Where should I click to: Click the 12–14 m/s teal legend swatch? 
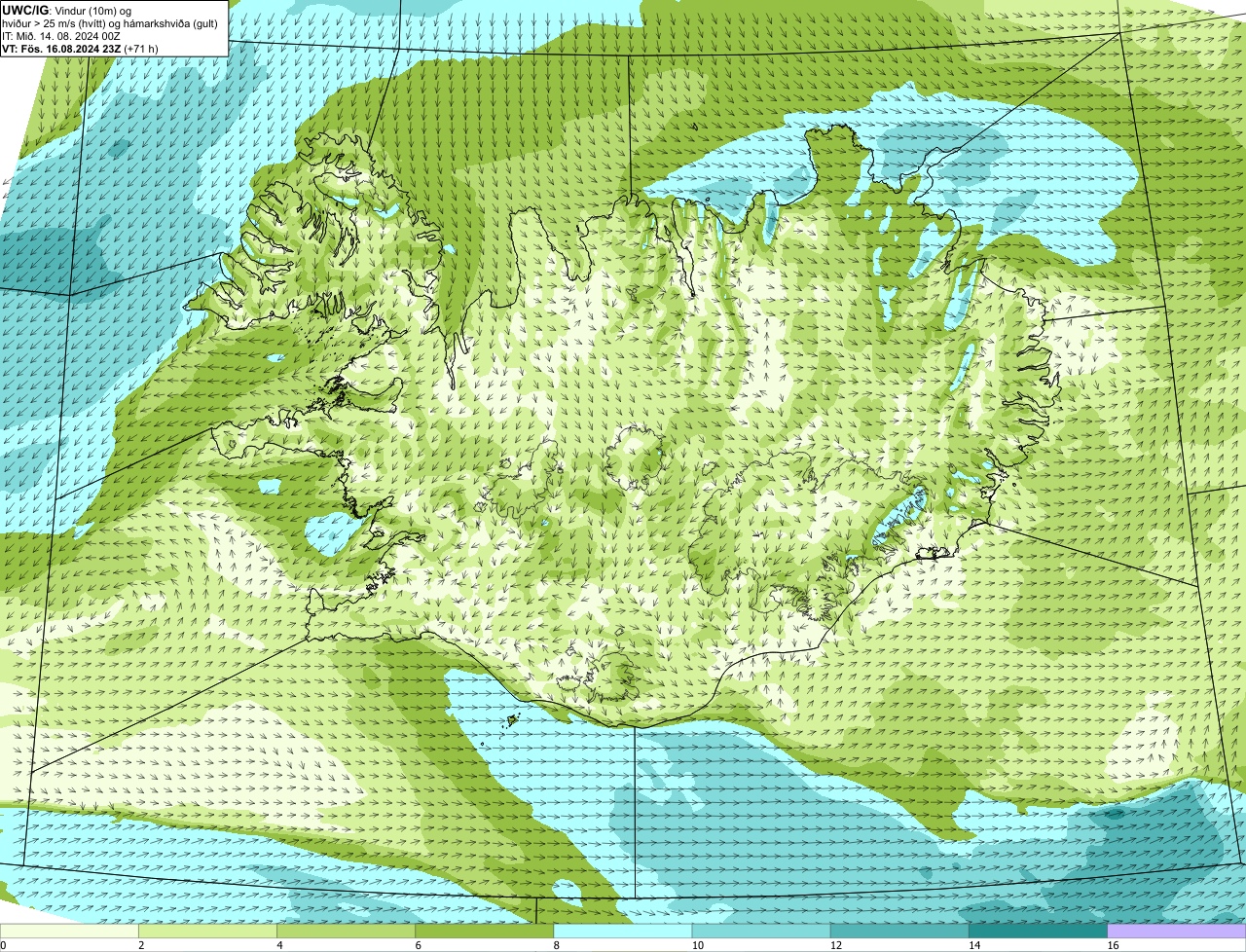900,932
